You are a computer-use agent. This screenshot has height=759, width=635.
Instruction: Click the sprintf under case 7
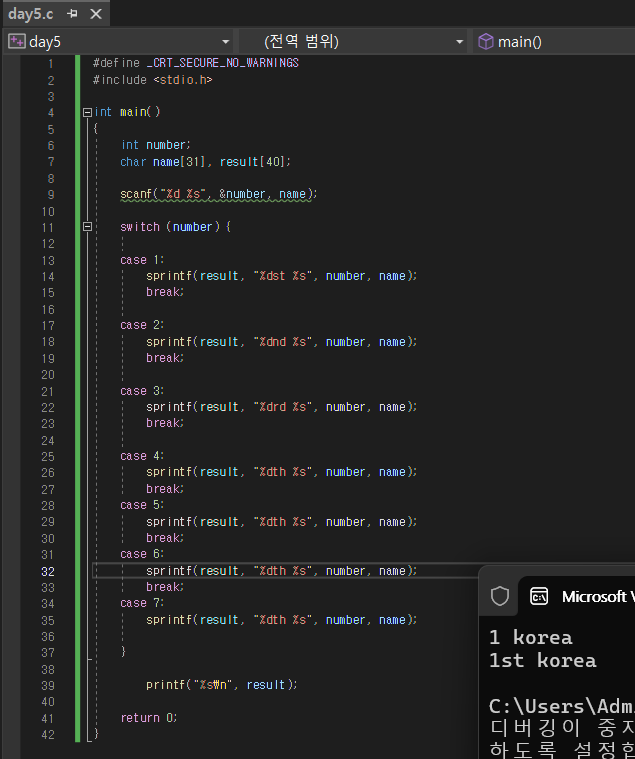pyautogui.click(x=282, y=620)
